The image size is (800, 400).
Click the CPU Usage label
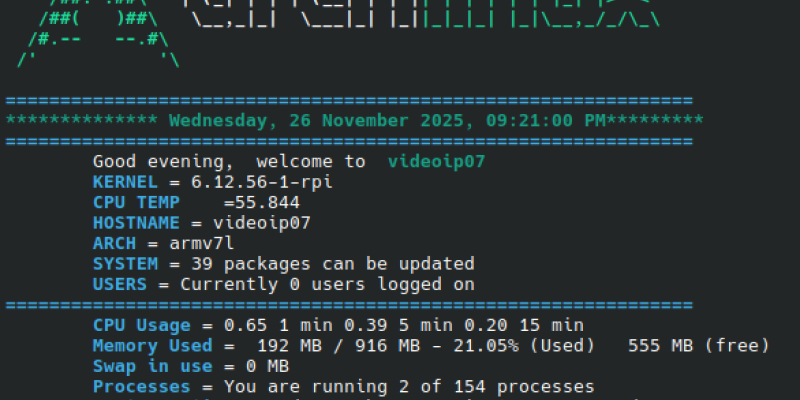coord(142,325)
